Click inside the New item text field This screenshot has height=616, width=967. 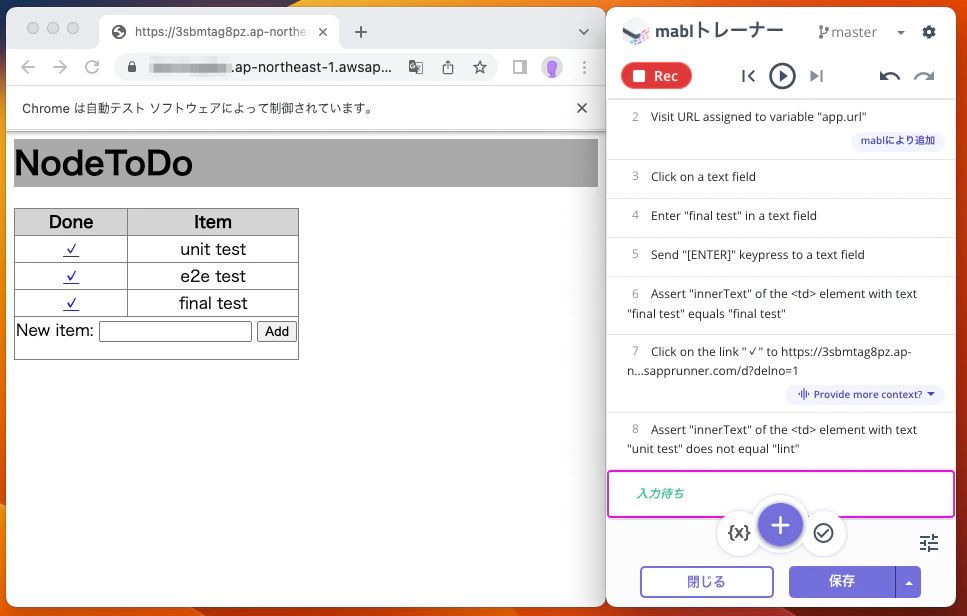tap(175, 330)
